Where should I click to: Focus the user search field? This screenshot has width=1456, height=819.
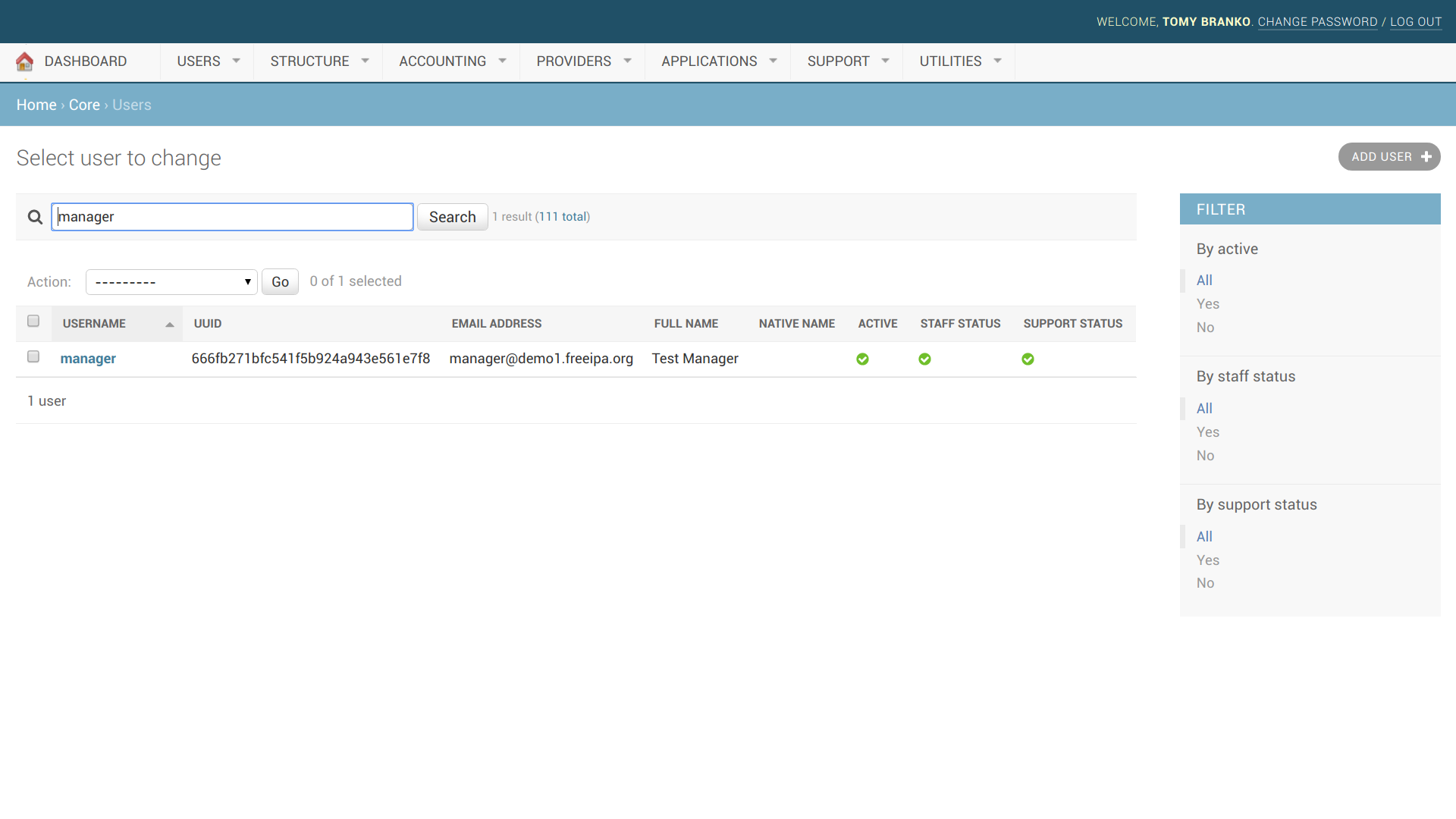click(x=232, y=217)
